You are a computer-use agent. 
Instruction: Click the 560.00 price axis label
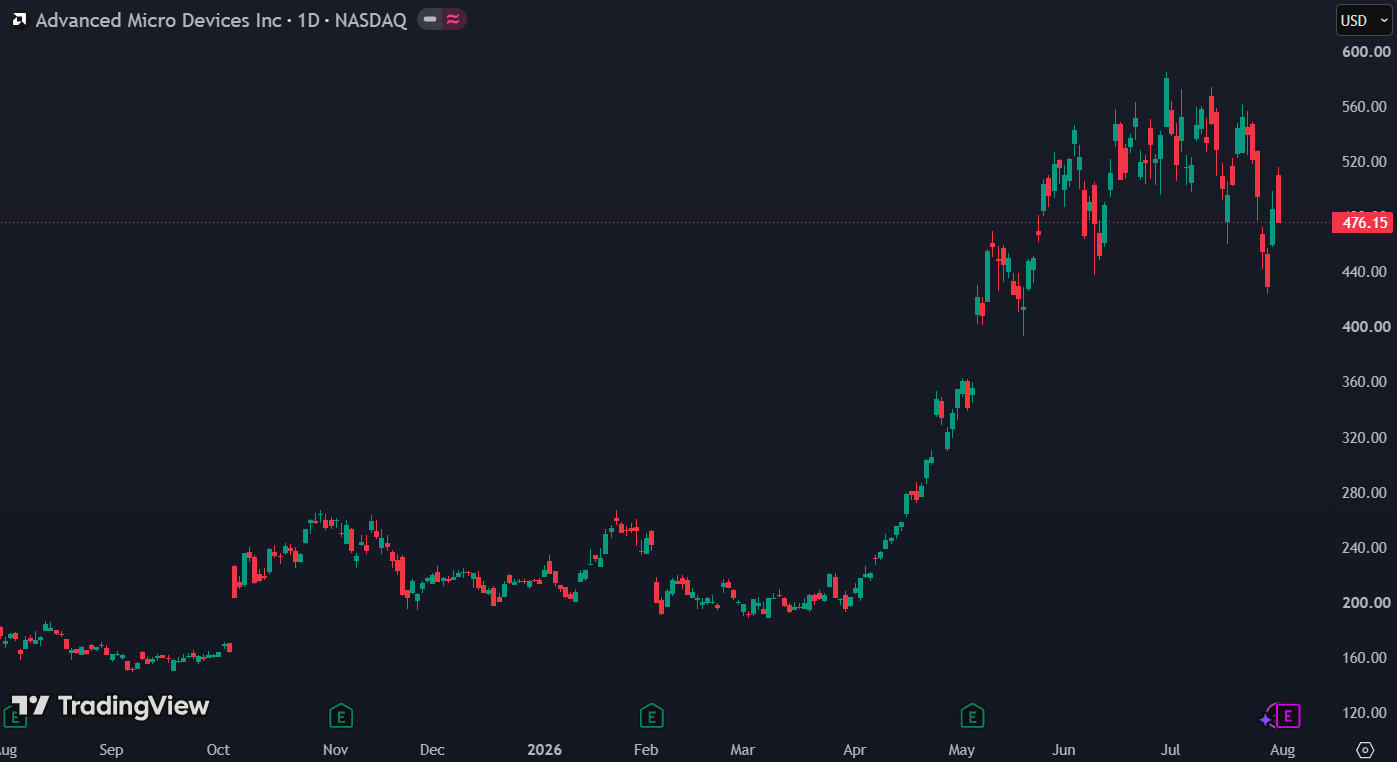click(x=1366, y=106)
